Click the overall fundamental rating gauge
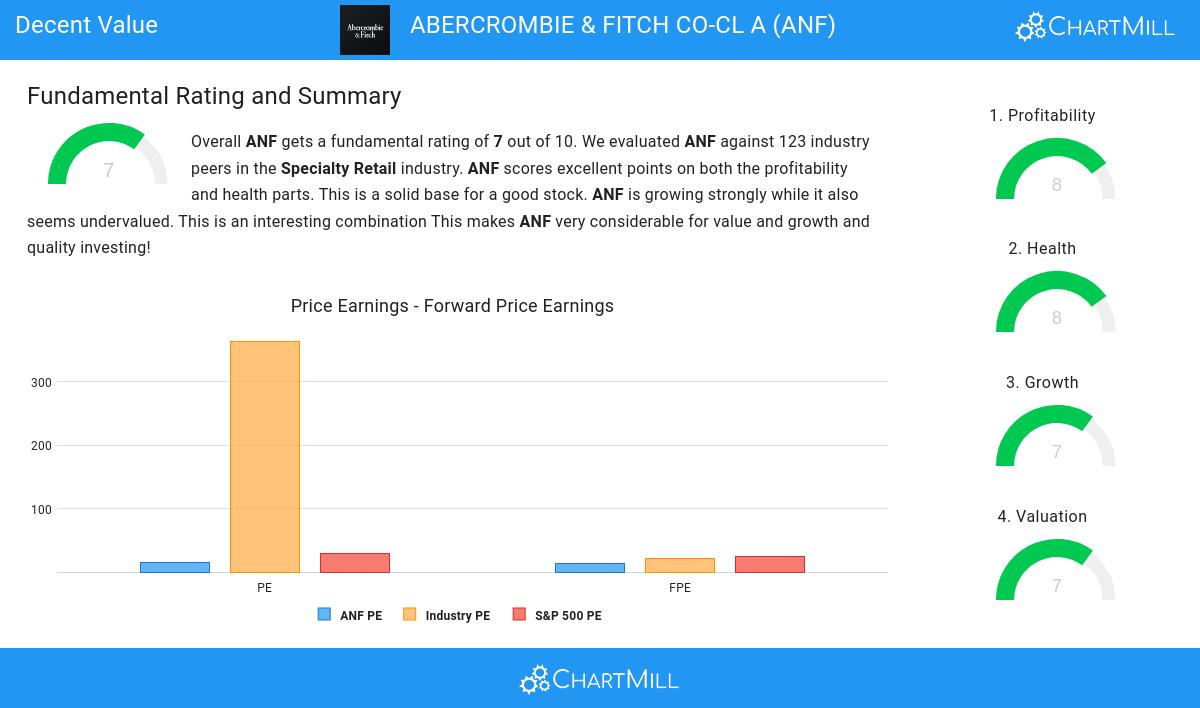 108,157
